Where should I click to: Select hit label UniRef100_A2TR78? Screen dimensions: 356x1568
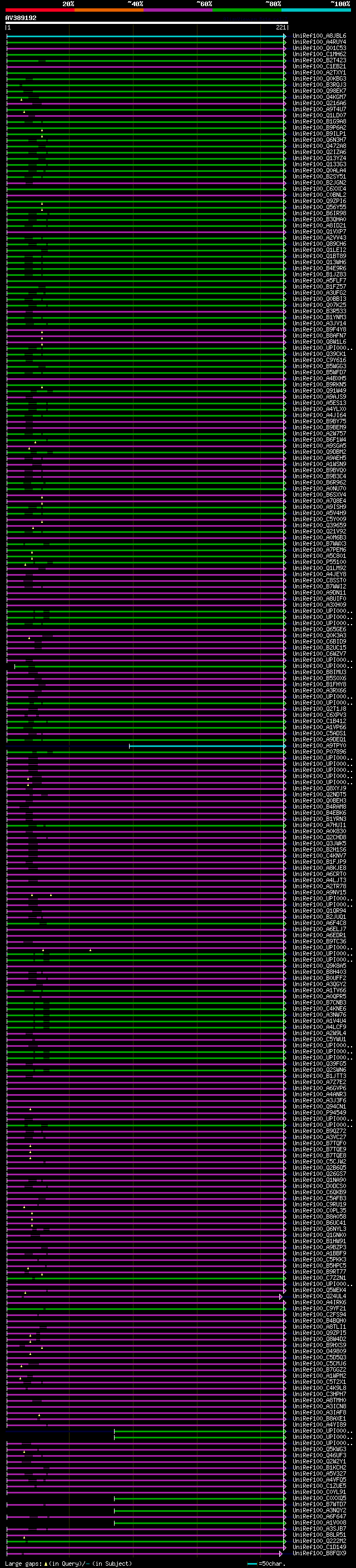(x=319, y=886)
